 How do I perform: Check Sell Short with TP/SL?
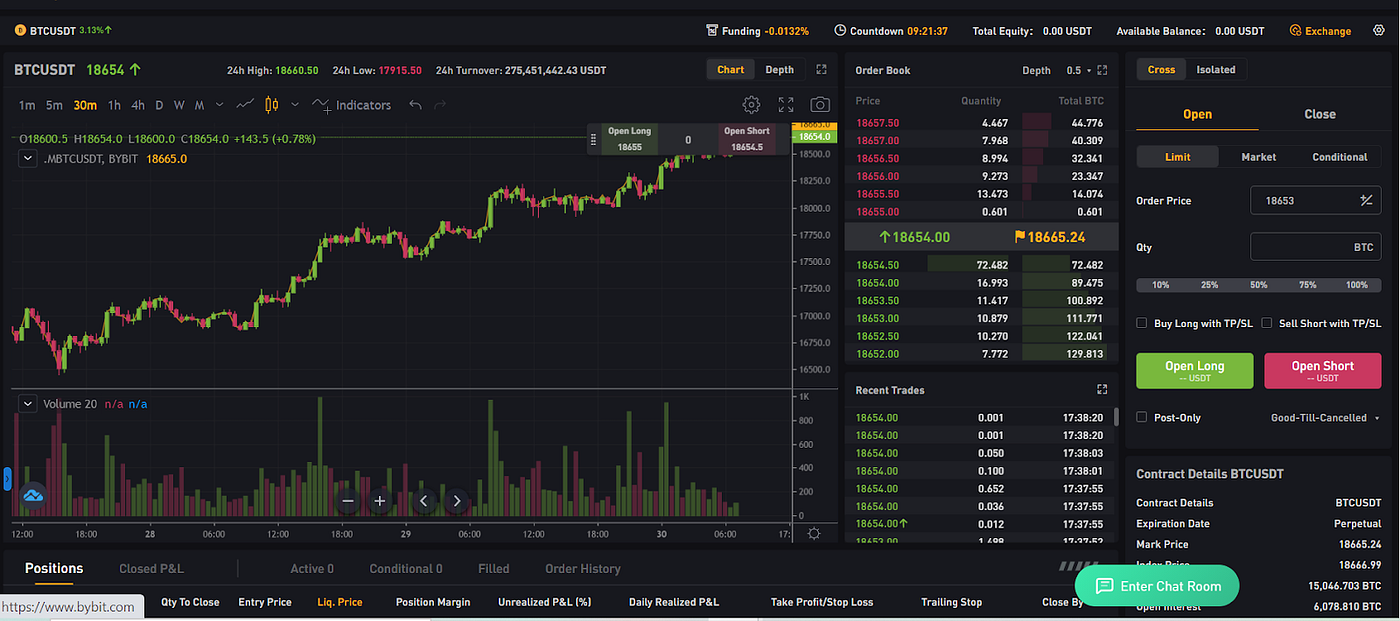click(x=1266, y=323)
